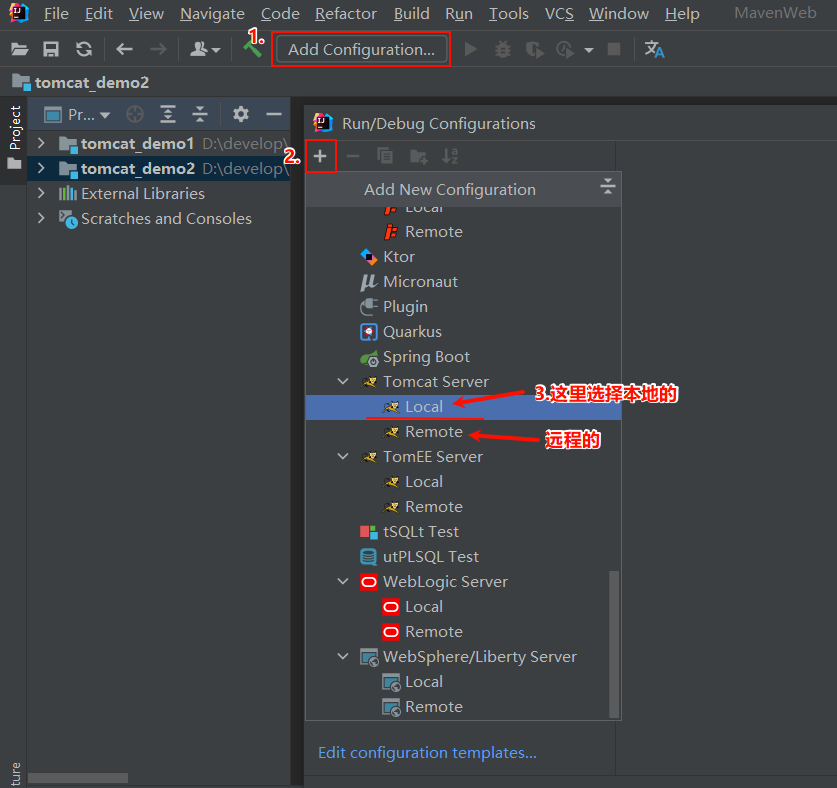The image size is (837, 788).
Task: Open the Edit menu
Action: [x=99, y=13]
